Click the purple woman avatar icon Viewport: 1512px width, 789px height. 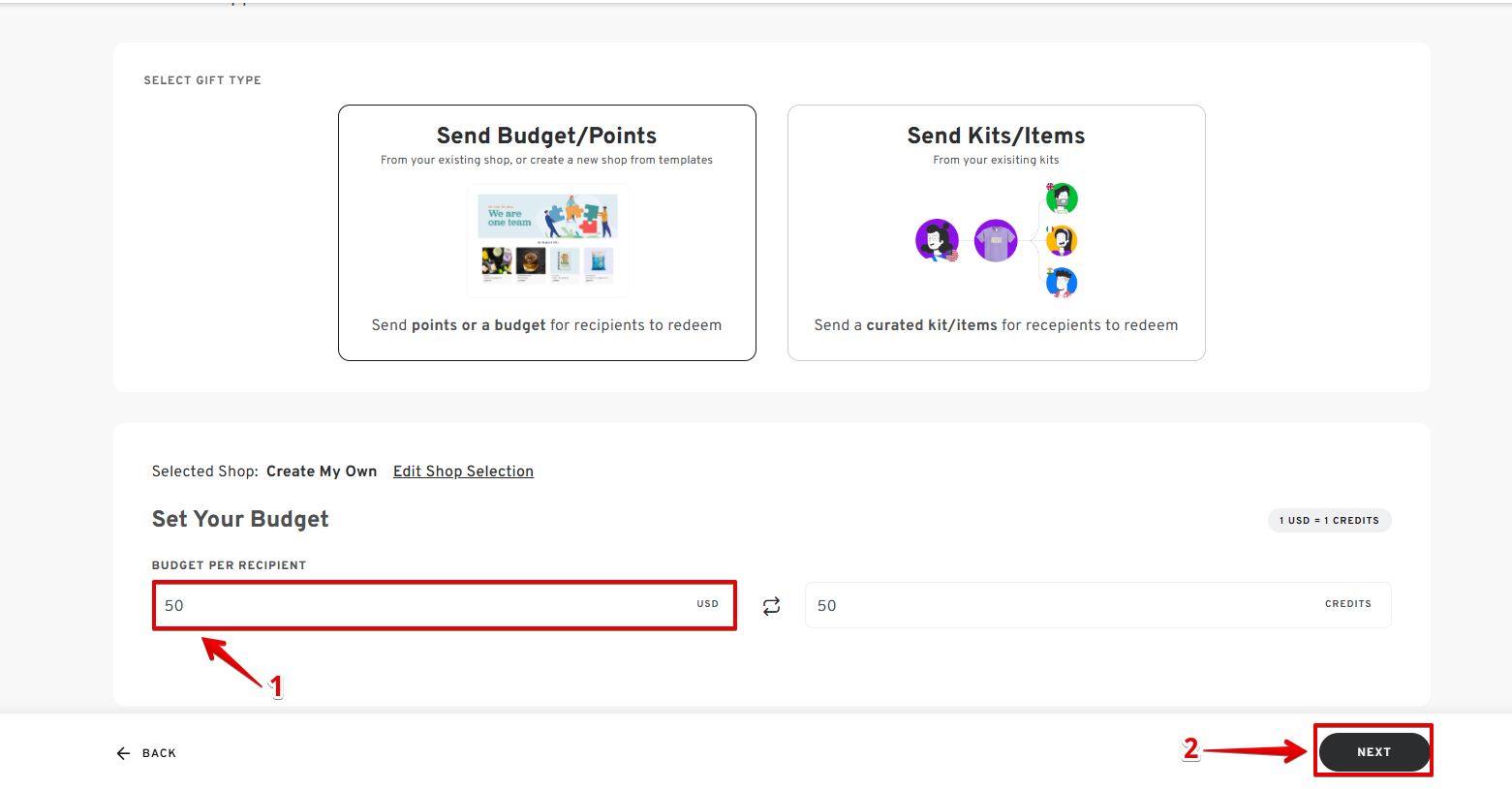937,240
